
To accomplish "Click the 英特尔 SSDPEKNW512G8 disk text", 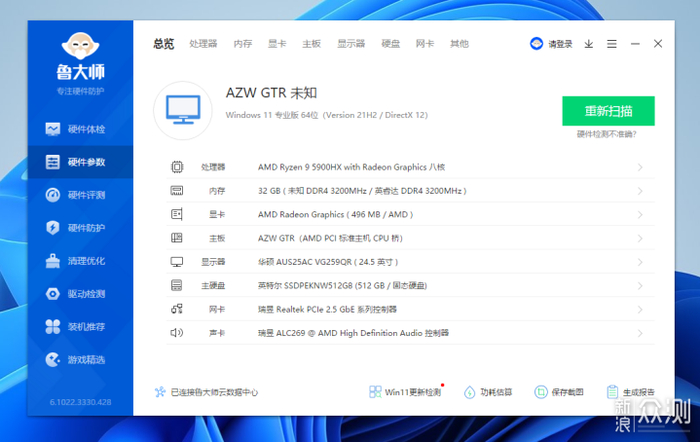I will tap(342, 285).
